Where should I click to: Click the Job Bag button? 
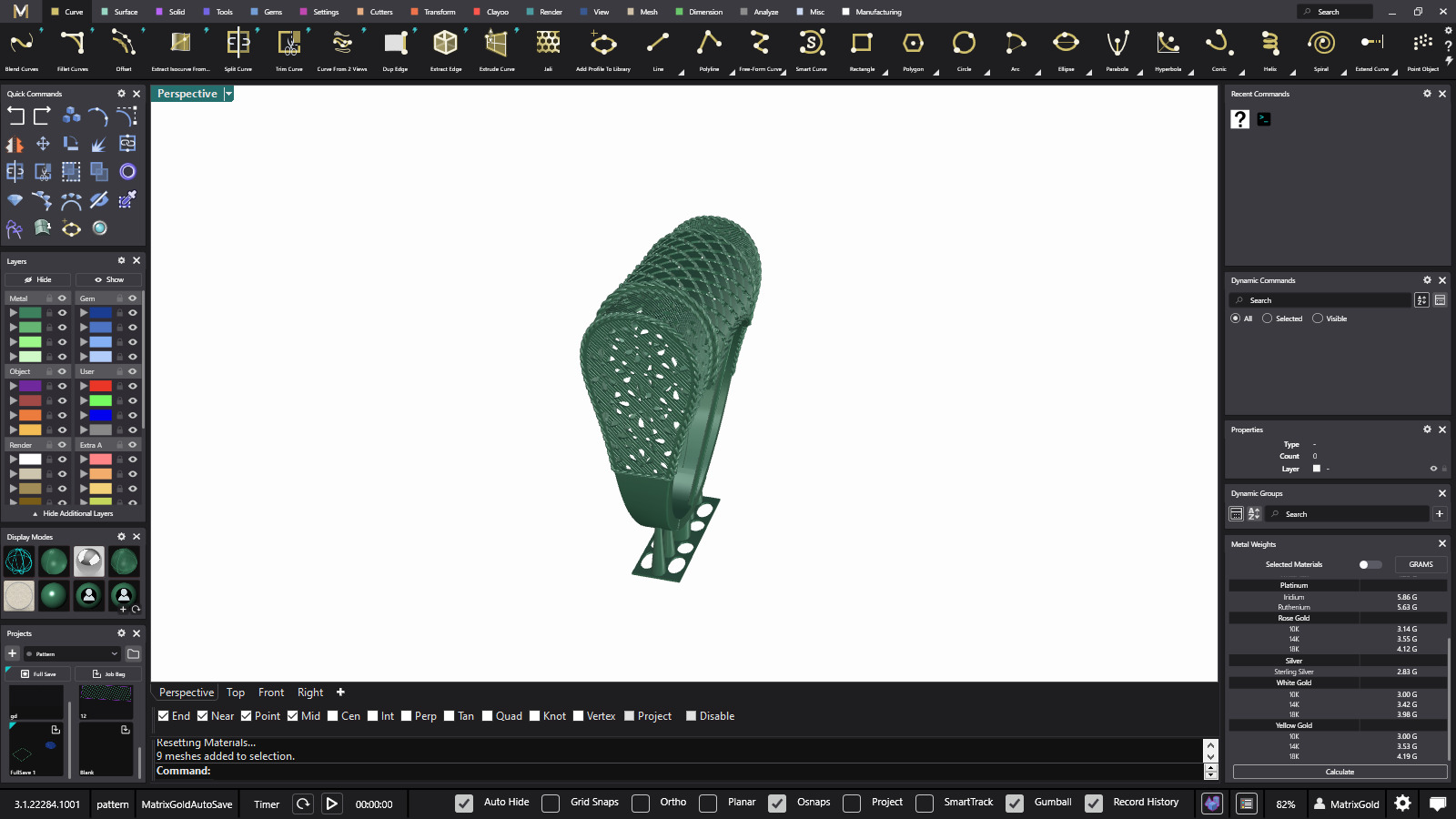pos(108,674)
